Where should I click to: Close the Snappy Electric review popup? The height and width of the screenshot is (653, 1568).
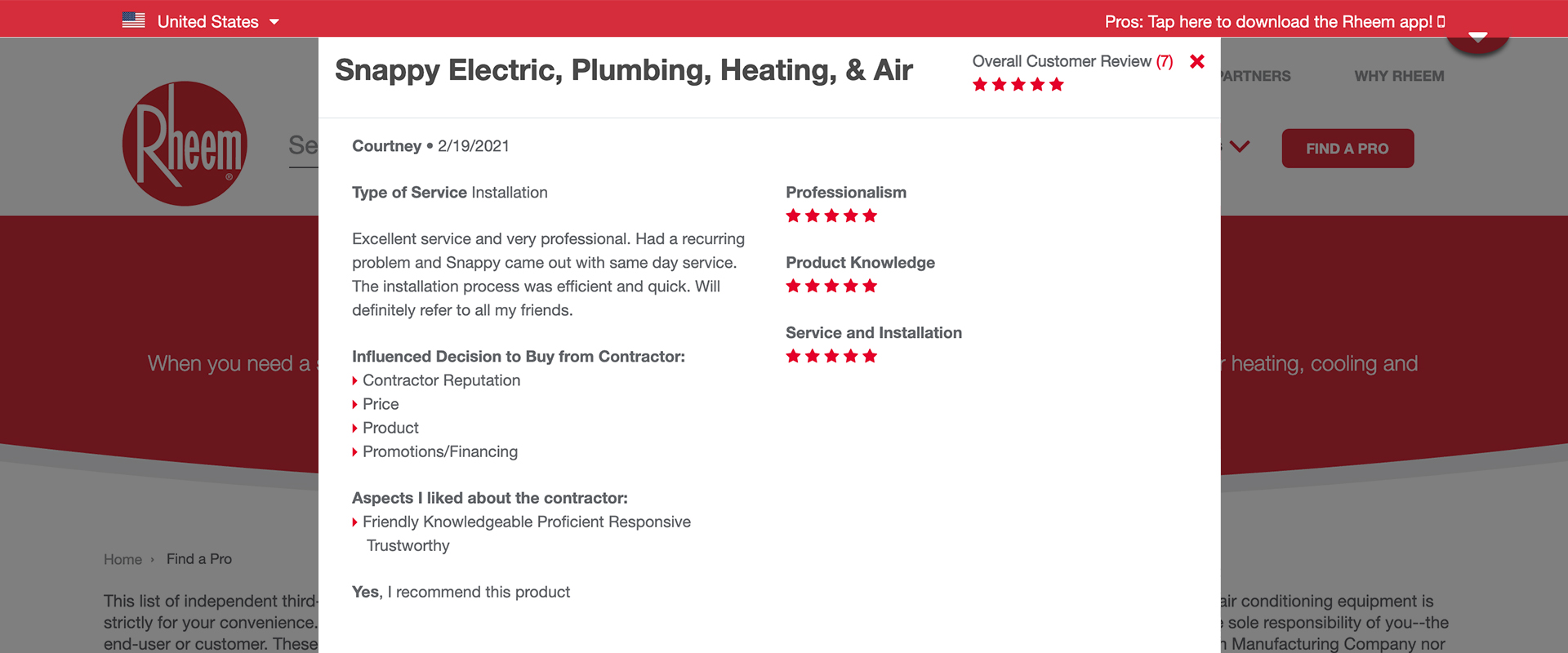(x=1196, y=61)
